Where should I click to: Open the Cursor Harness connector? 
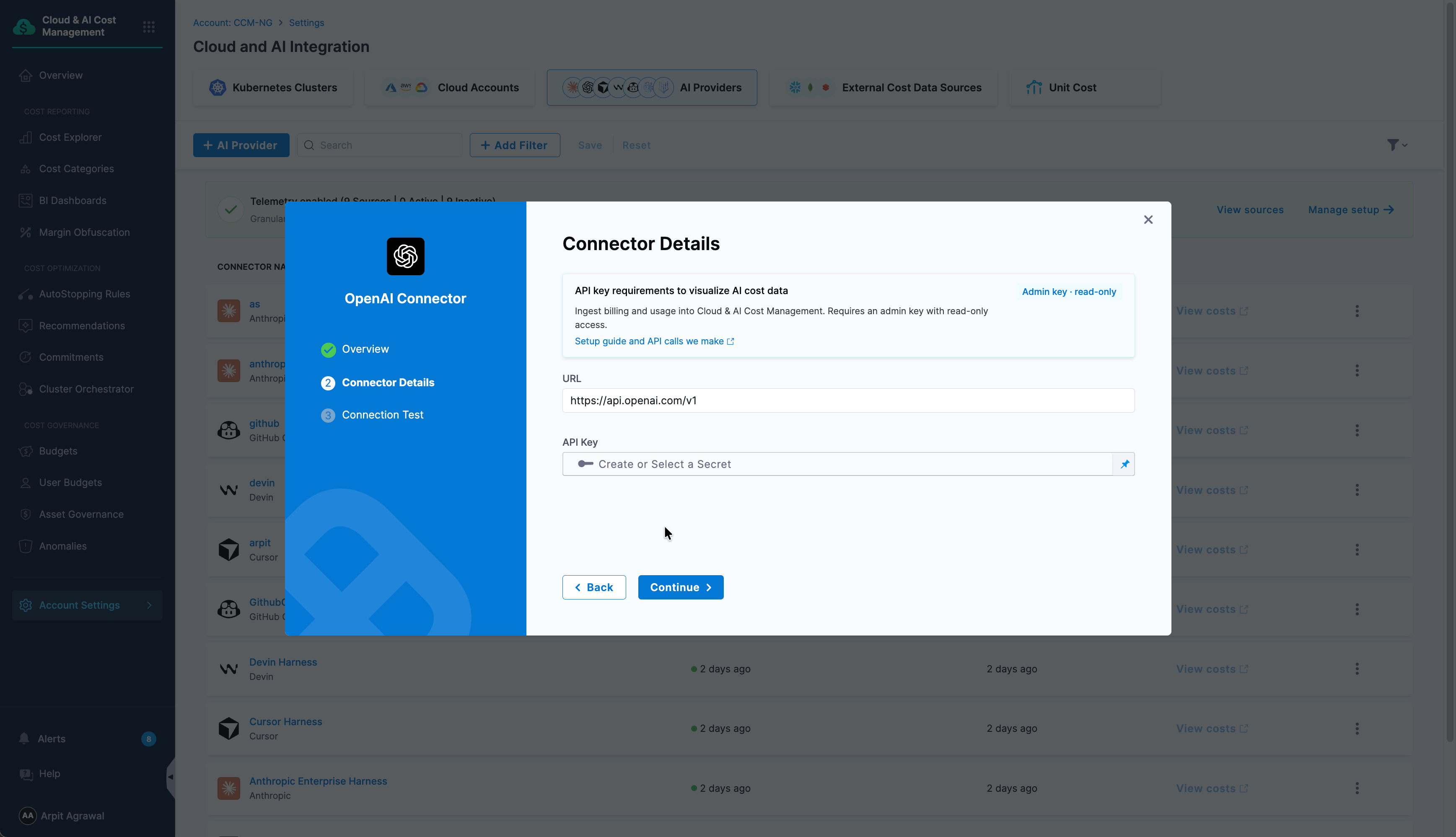tap(285, 722)
